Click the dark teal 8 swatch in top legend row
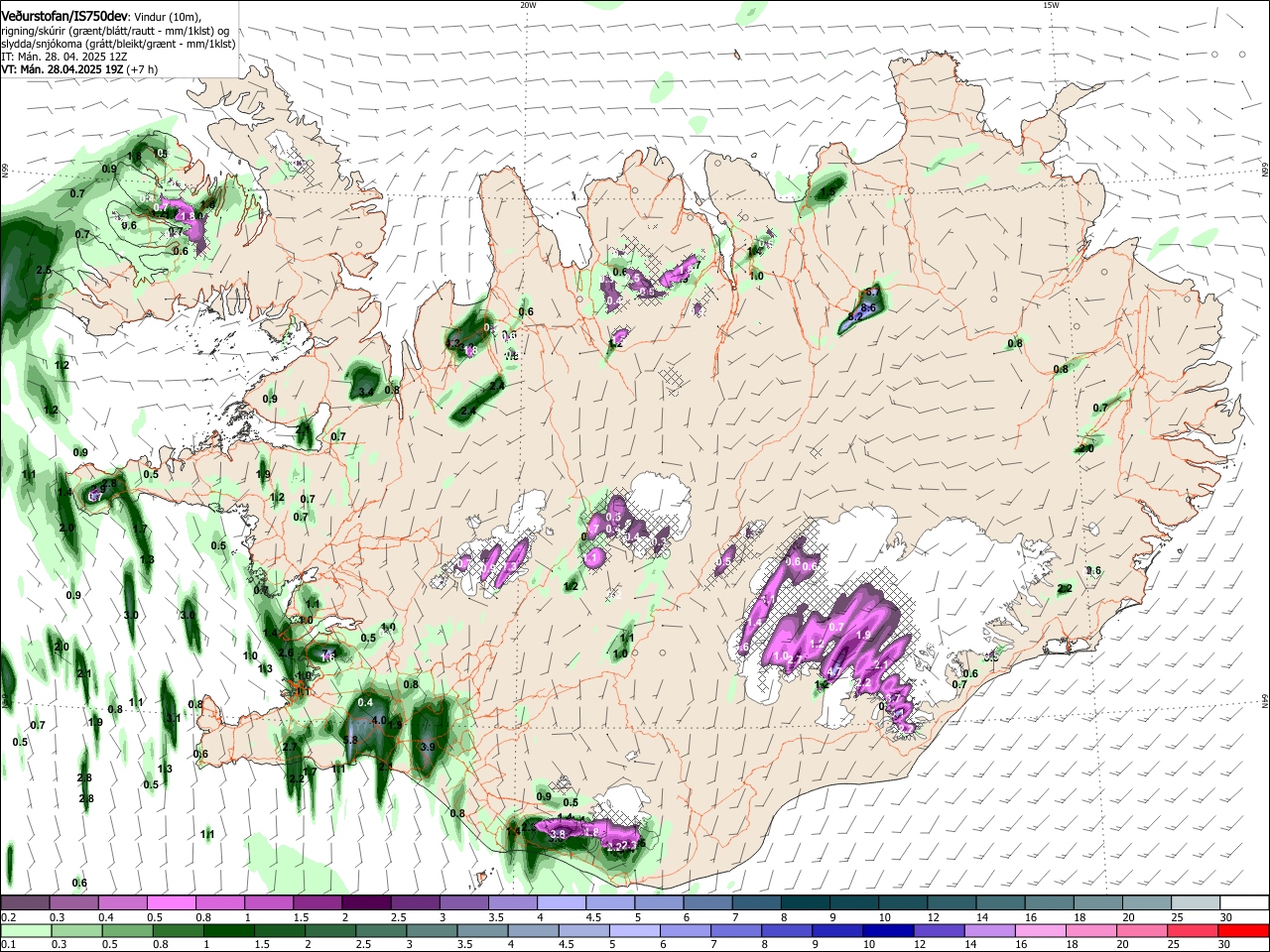This screenshot has height=952, width=1270. (806, 903)
